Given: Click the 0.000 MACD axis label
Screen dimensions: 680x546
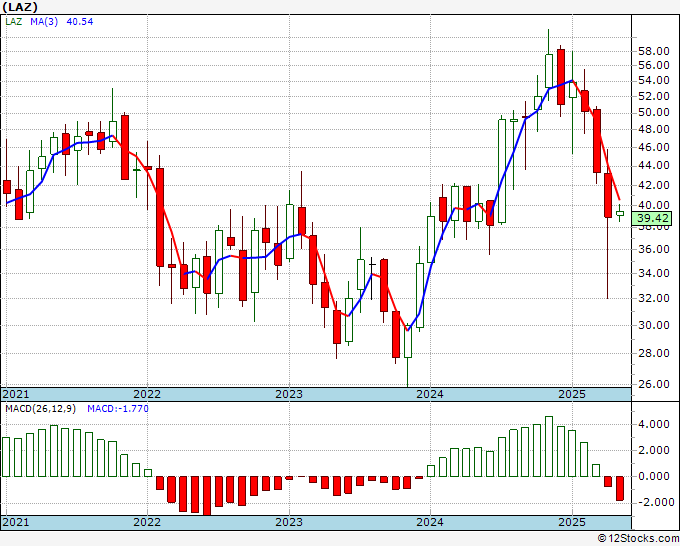Looking at the screenshot, I should coord(654,476).
